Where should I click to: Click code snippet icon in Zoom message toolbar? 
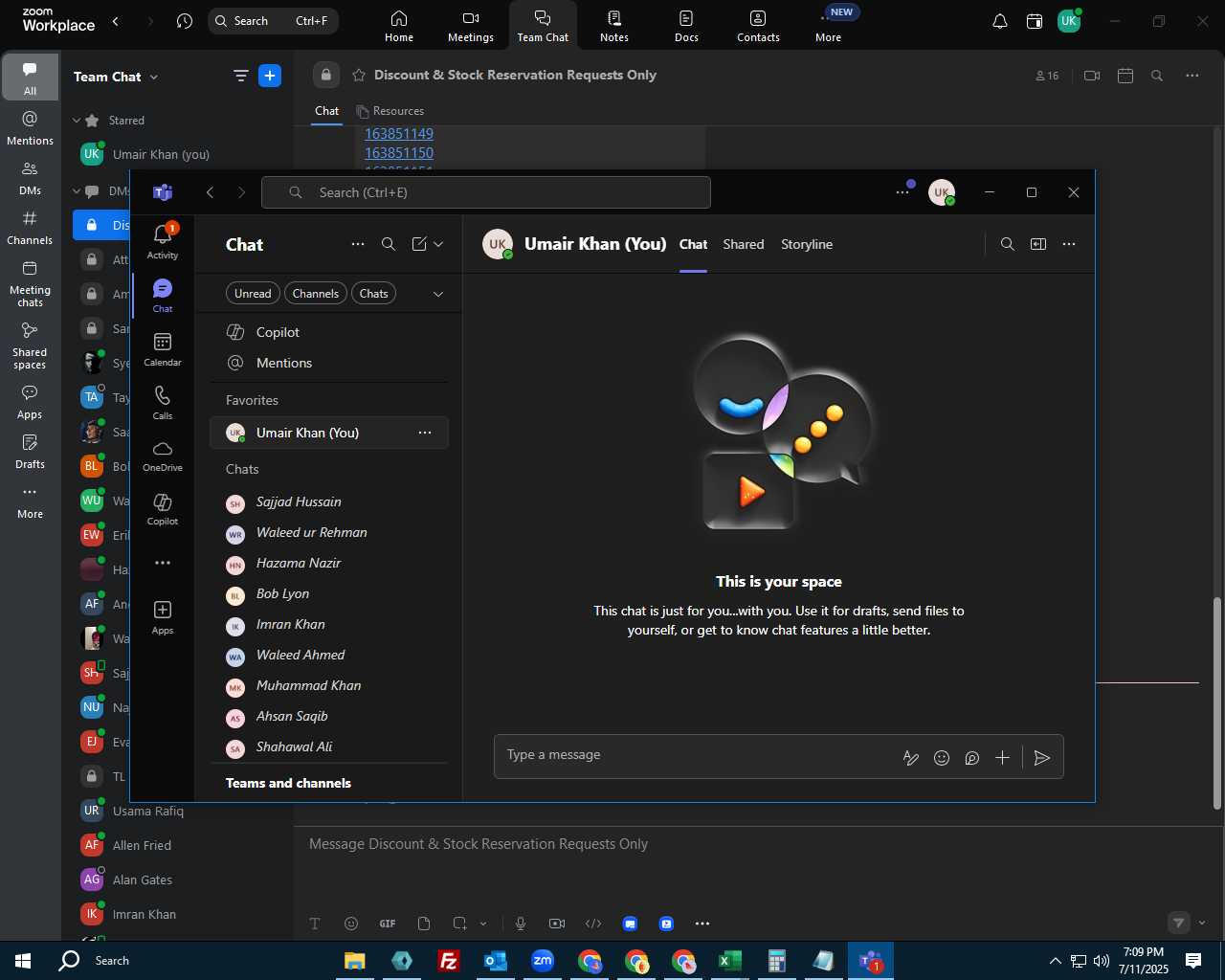pyautogui.click(x=593, y=924)
